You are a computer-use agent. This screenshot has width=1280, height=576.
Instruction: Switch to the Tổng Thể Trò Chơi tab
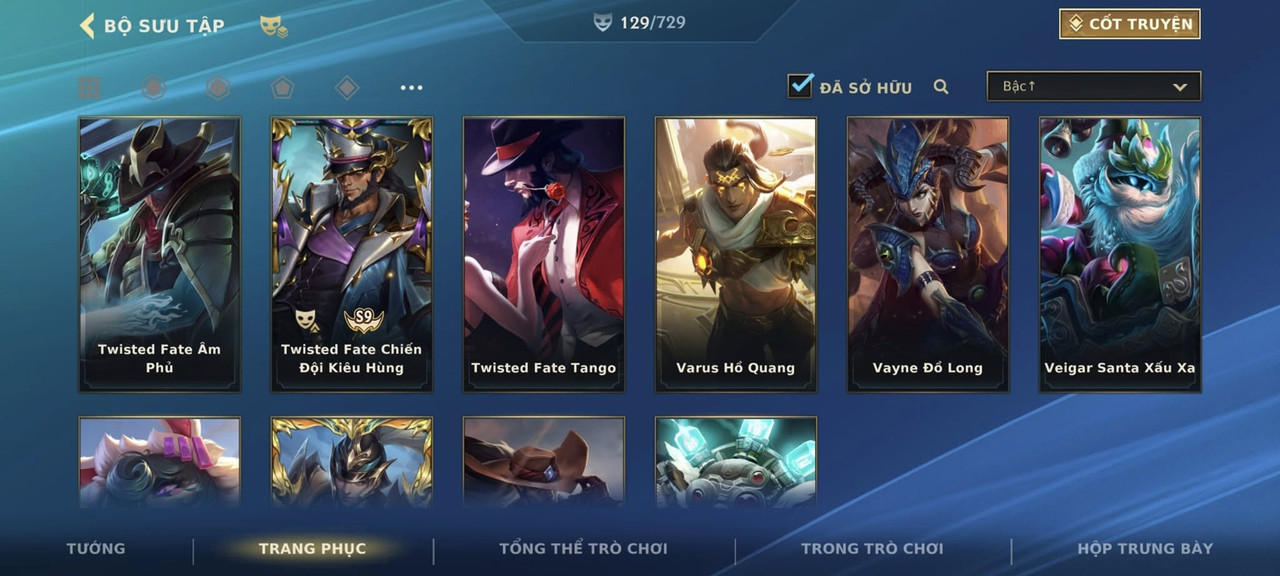tap(583, 548)
